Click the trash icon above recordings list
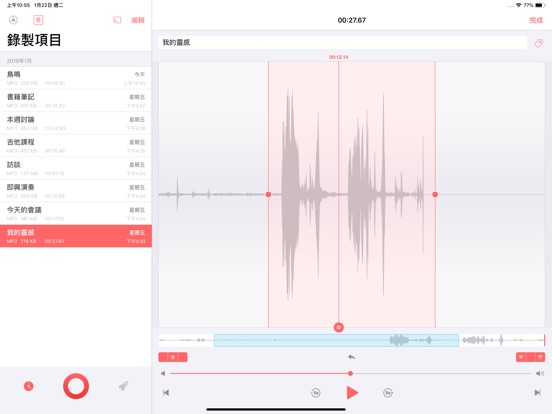552x414 pixels. (x=38, y=20)
